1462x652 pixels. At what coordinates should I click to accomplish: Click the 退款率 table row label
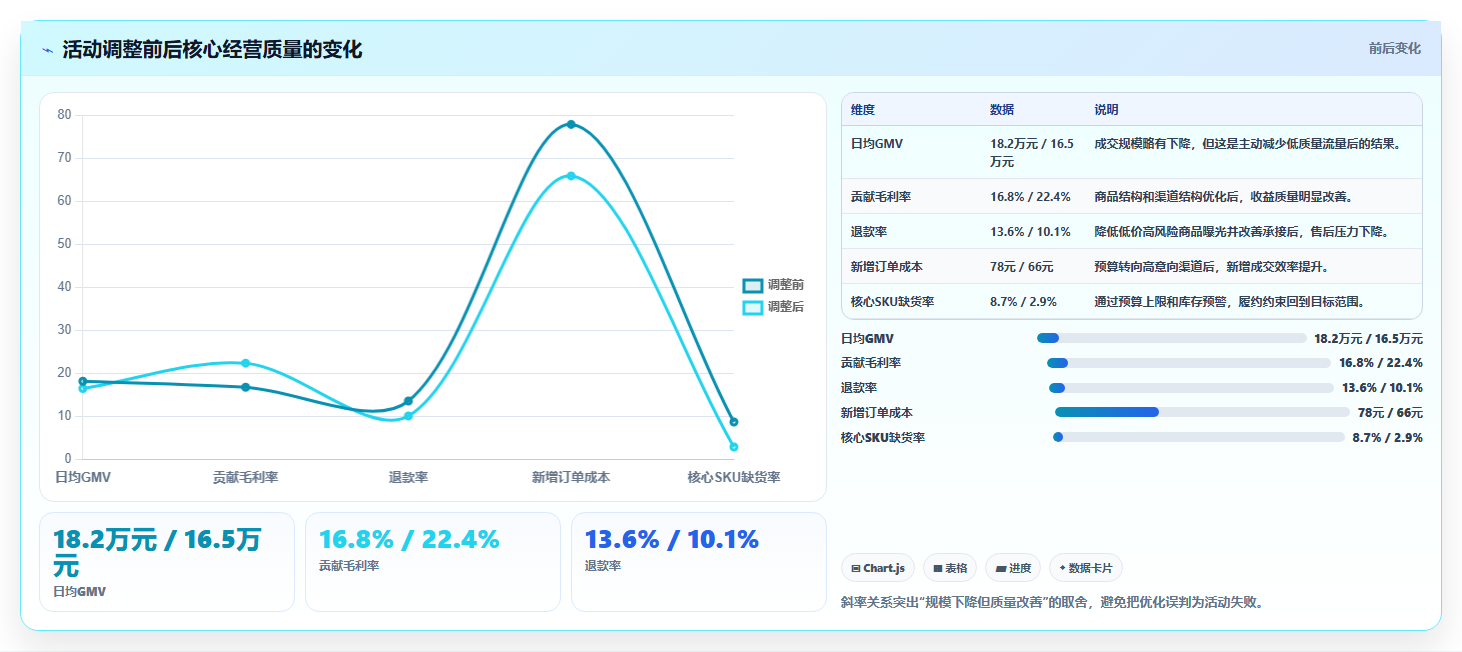(869, 232)
